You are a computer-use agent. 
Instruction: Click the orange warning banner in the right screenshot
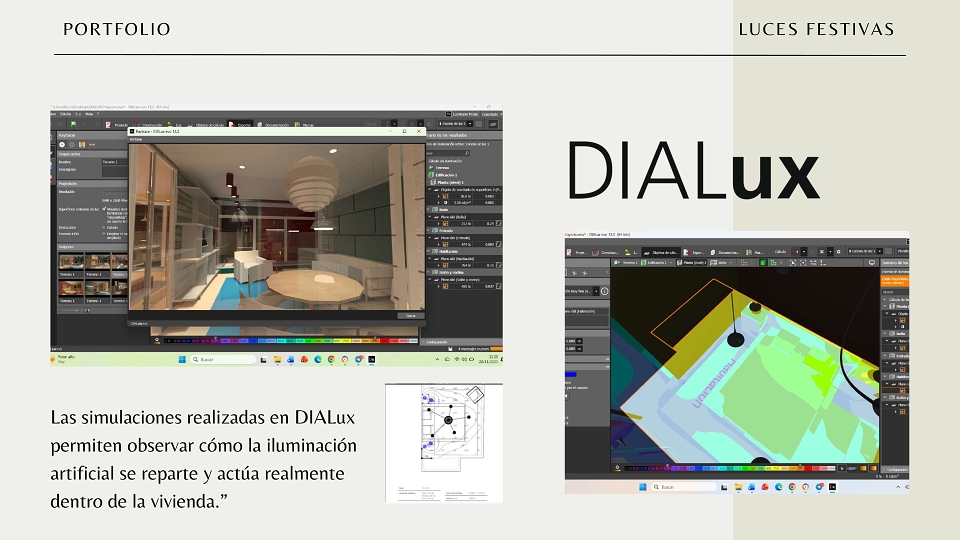coord(894,281)
